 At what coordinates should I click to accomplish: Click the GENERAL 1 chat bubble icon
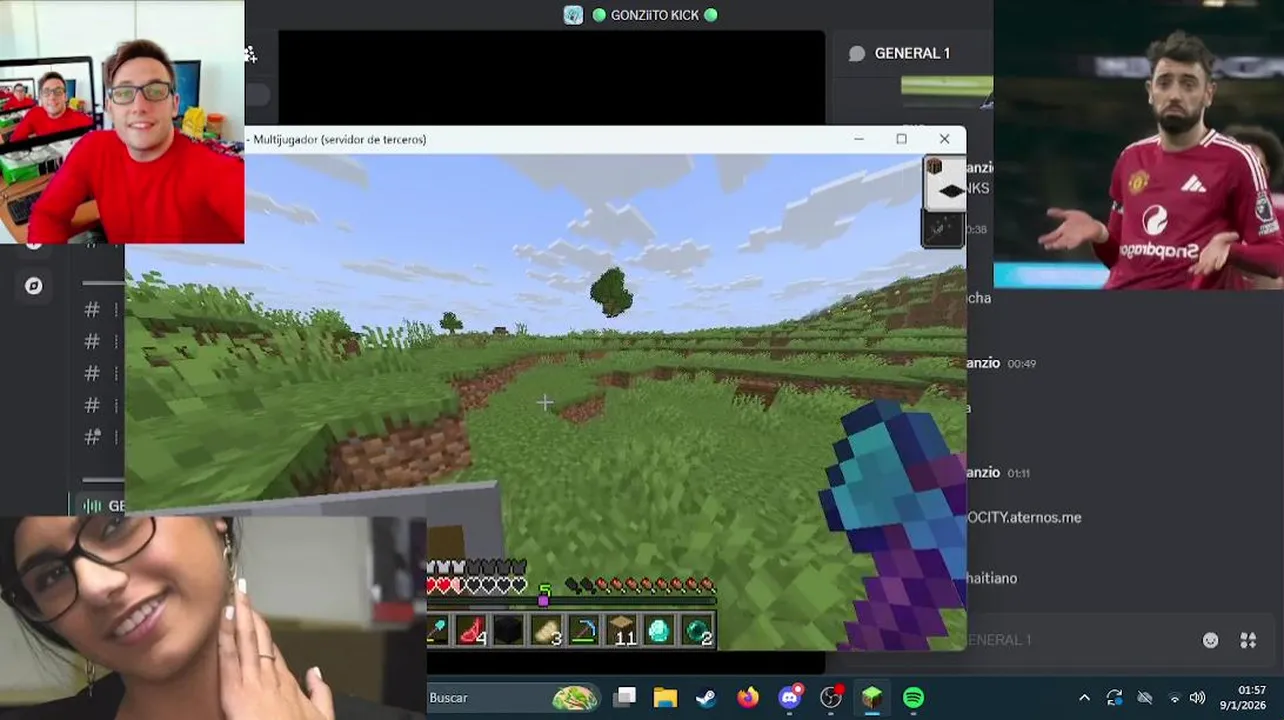coord(857,54)
